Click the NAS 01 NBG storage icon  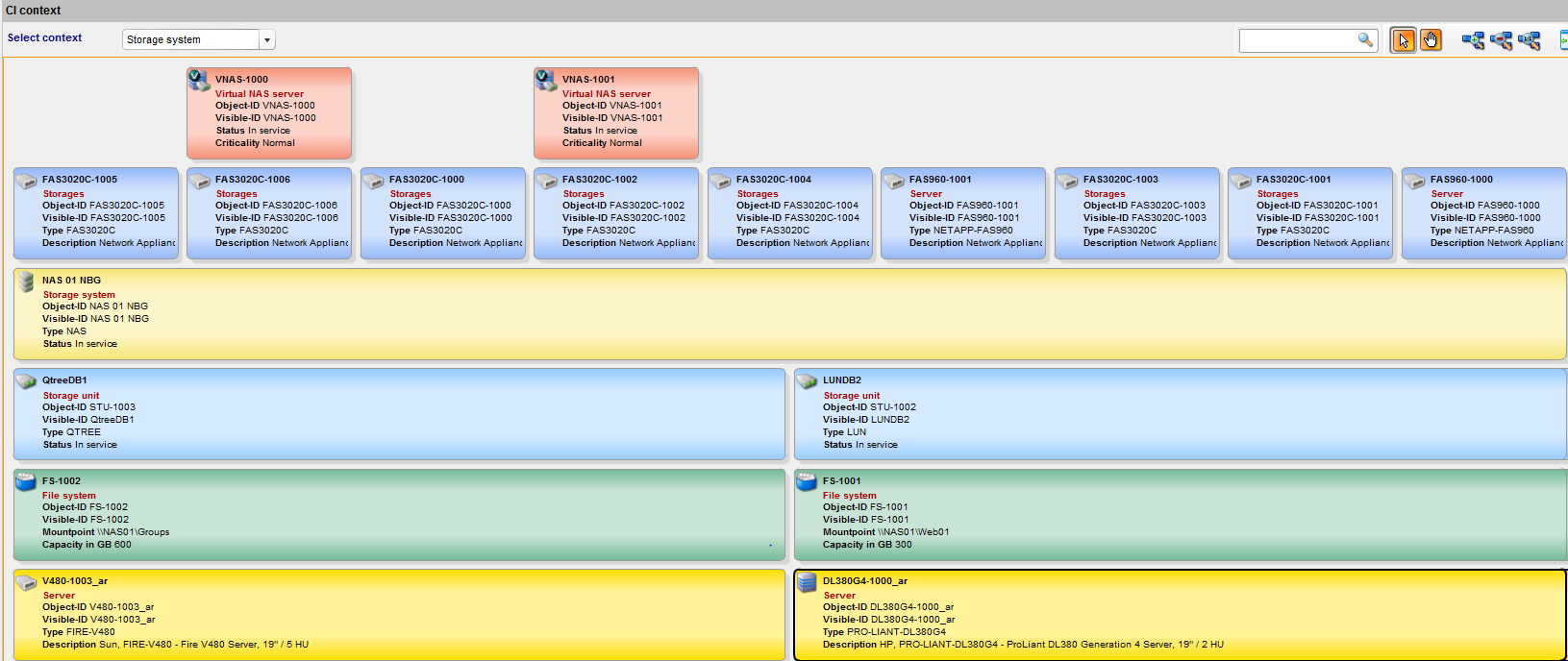(27, 282)
